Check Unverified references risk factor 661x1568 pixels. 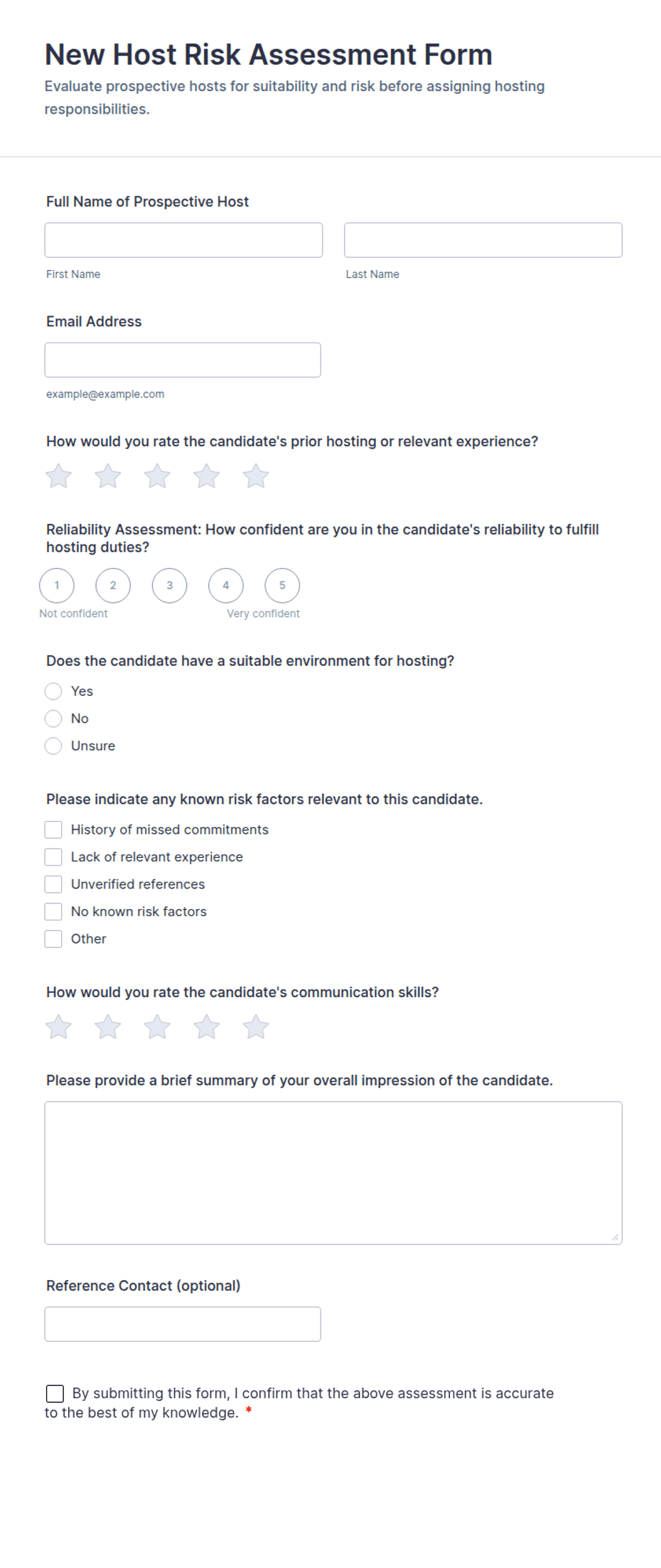pyautogui.click(x=53, y=885)
